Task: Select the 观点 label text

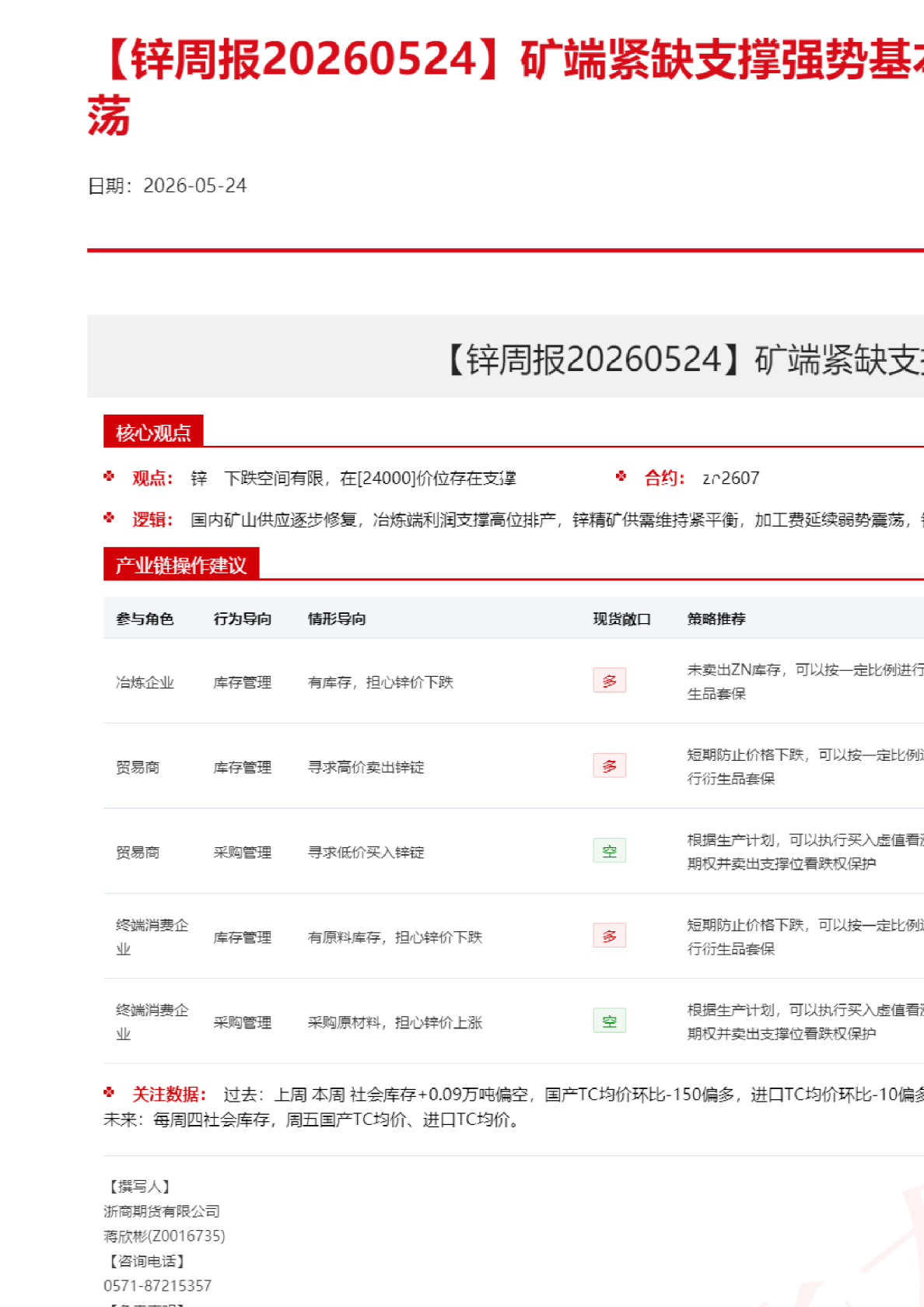Action: click(x=152, y=478)
